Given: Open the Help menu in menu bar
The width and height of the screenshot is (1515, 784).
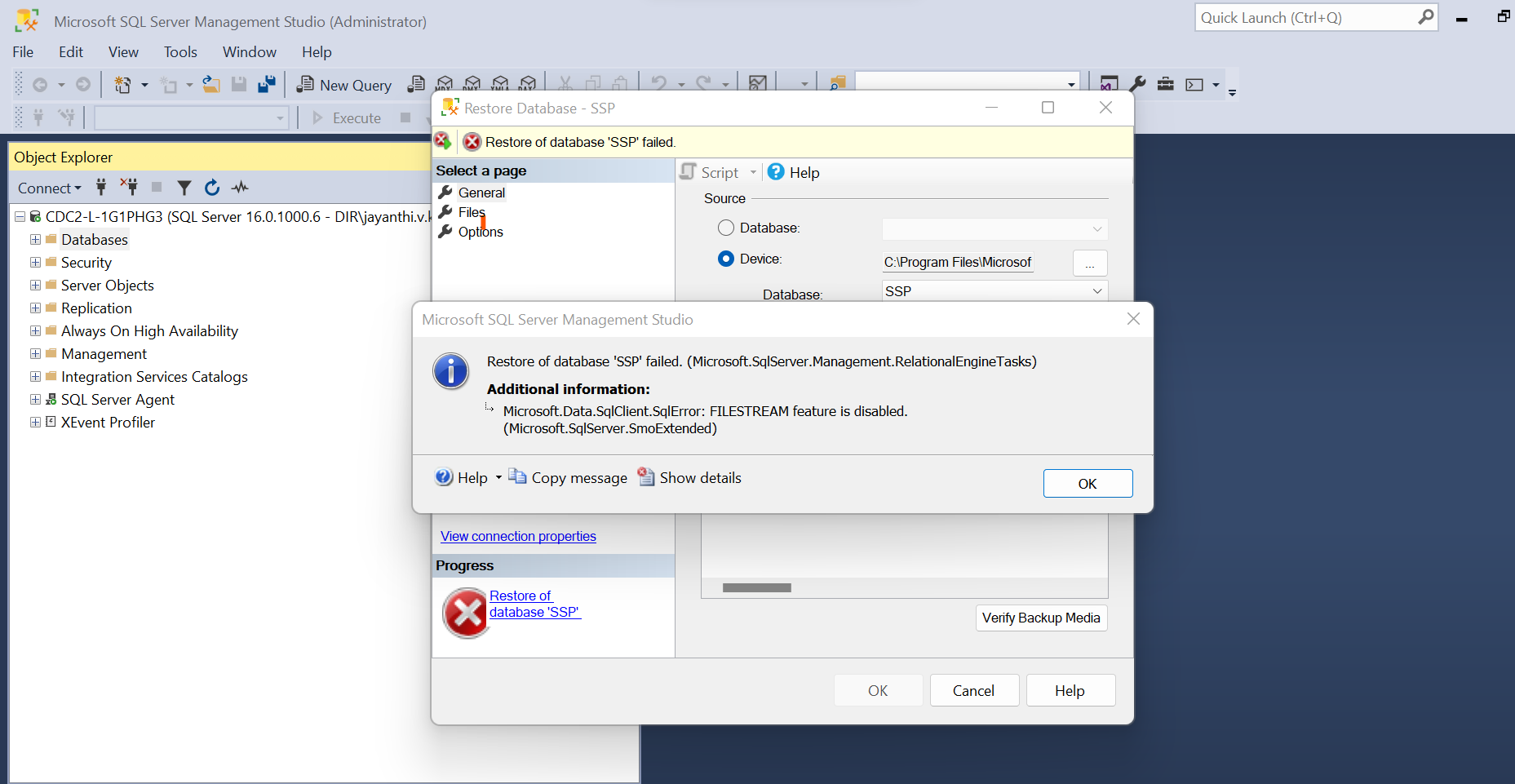Looking at the screenshot, I should [x=317, y=52].
